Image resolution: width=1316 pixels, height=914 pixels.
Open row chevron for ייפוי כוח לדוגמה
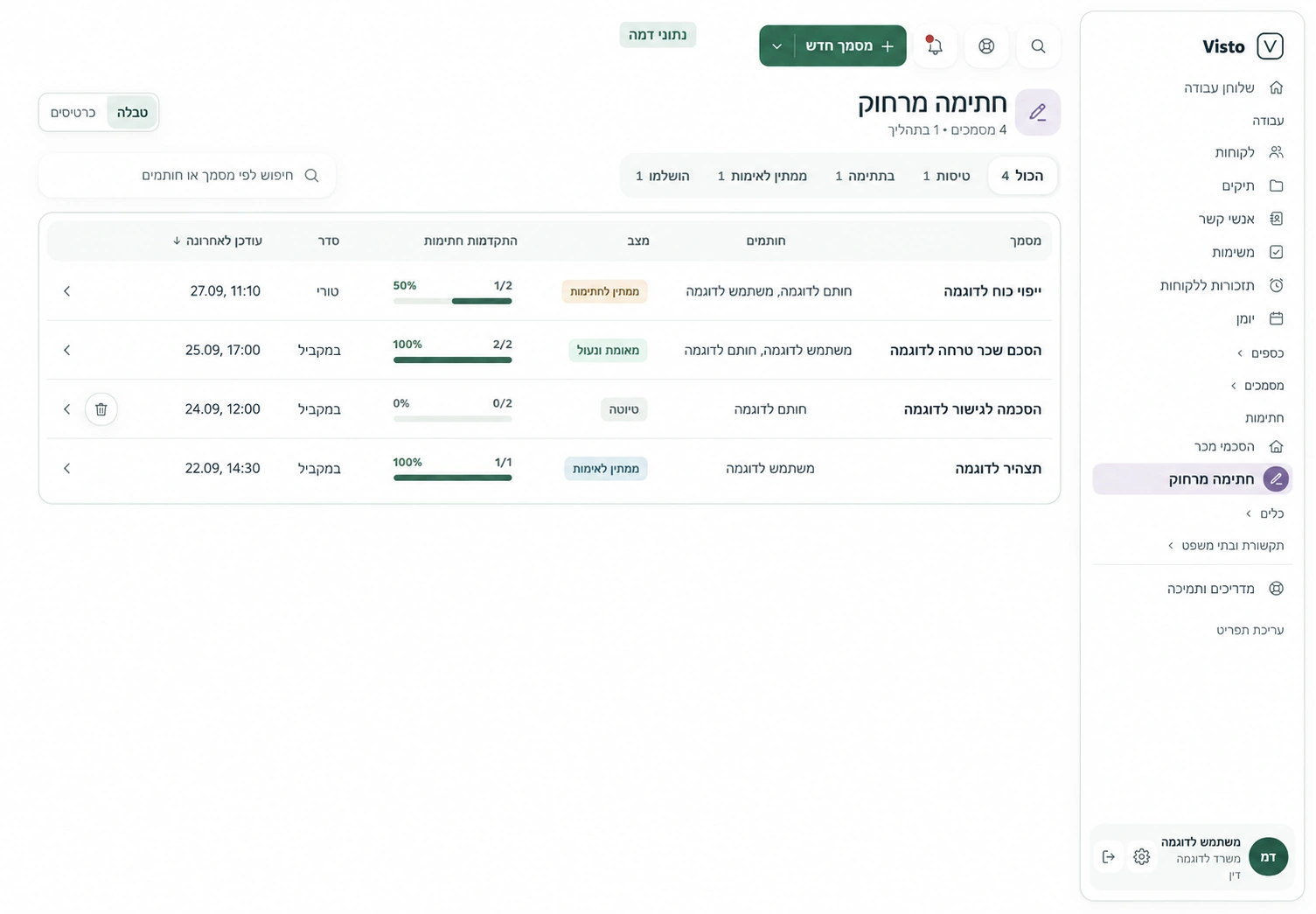[x=67, y=291]
